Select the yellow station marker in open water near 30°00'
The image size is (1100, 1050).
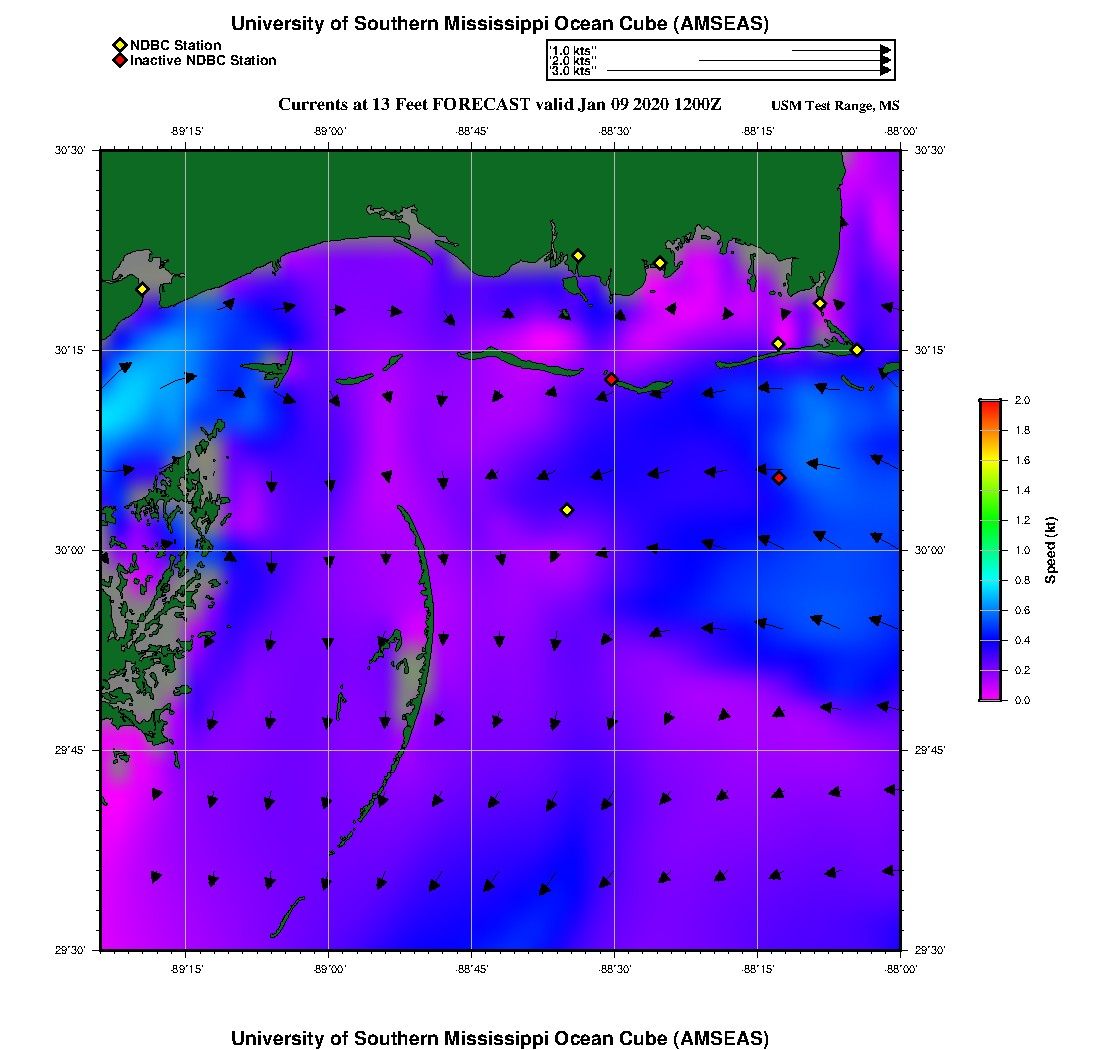pos(568,510)
